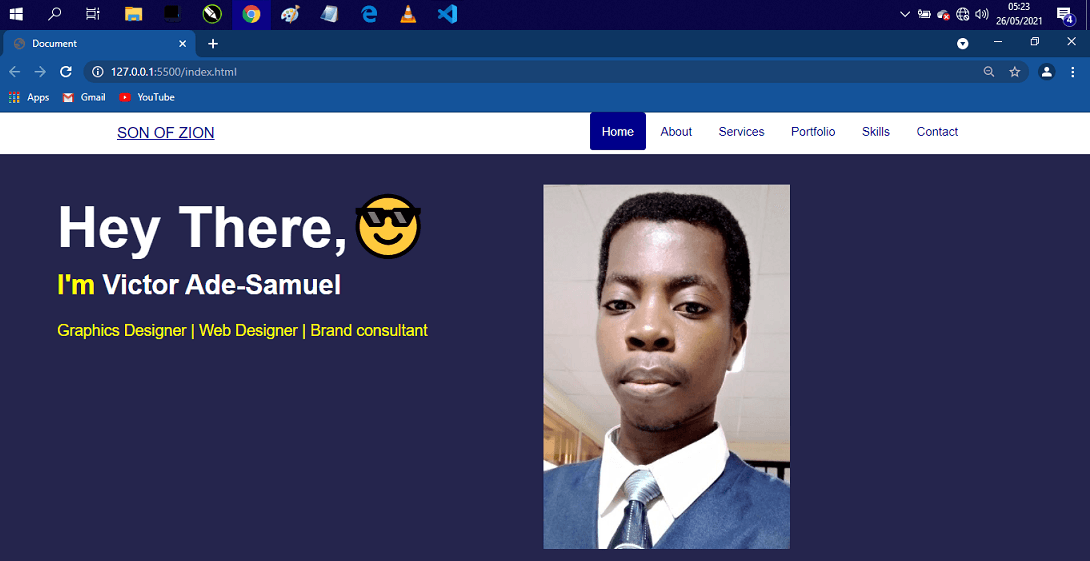Open a new browser tab

click(213, 44)
